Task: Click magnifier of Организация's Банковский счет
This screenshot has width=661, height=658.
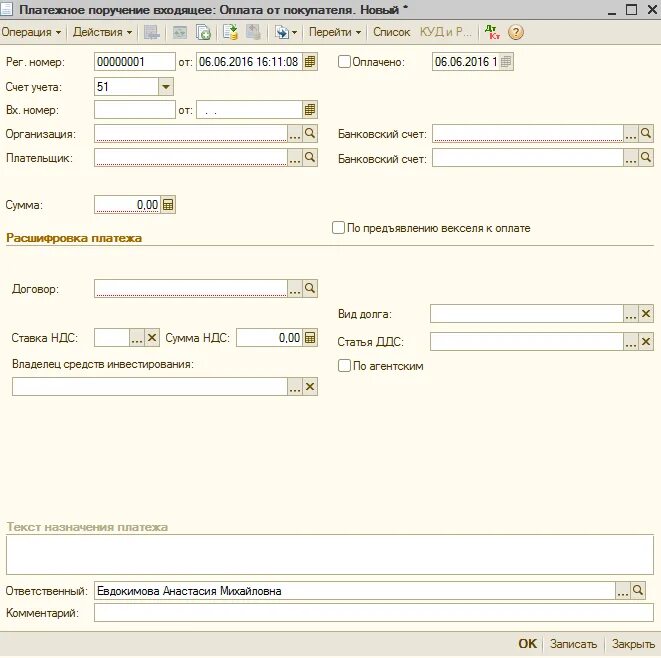Action: point(646,134)
